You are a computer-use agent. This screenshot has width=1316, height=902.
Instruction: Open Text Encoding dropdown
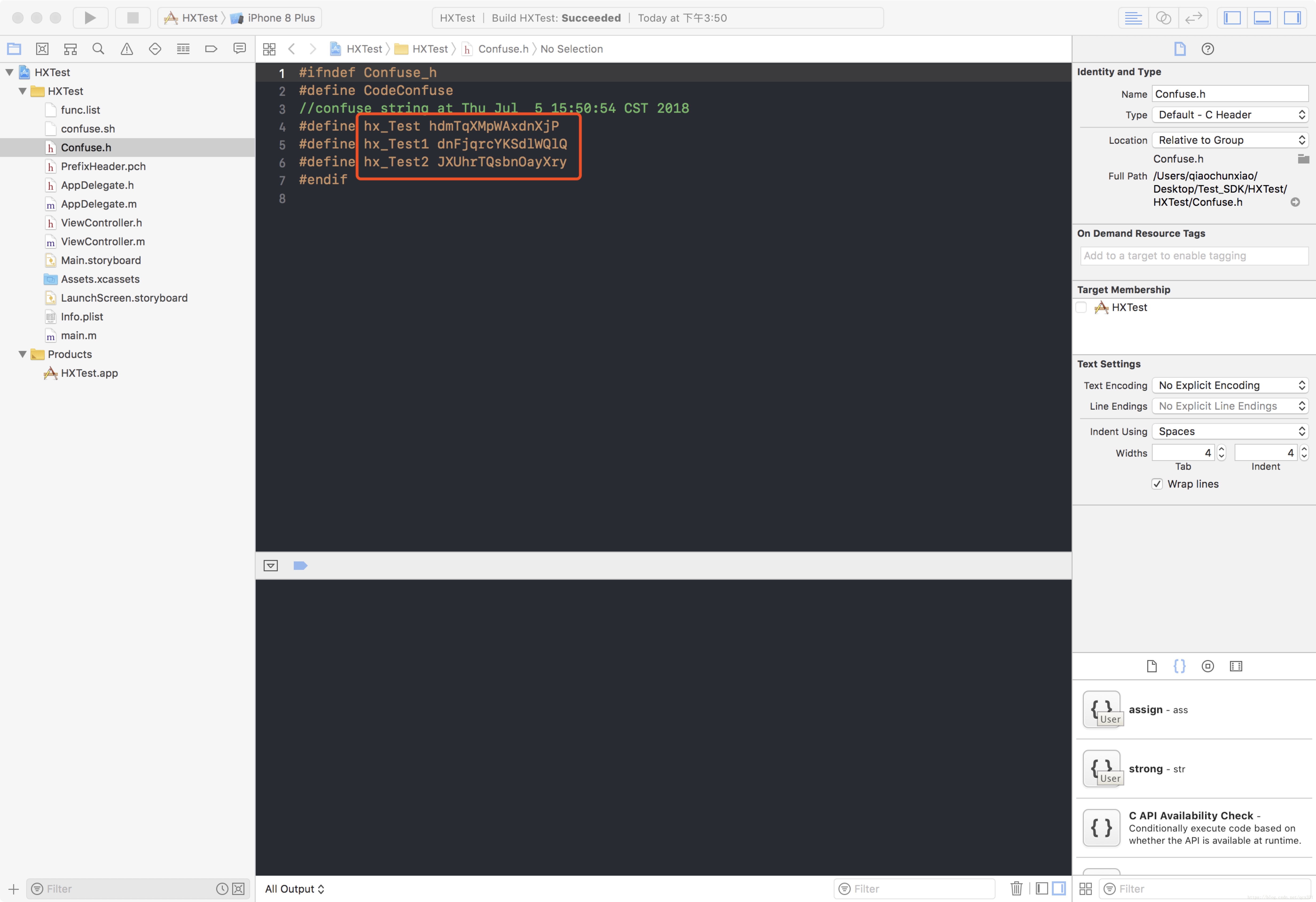1230,385
